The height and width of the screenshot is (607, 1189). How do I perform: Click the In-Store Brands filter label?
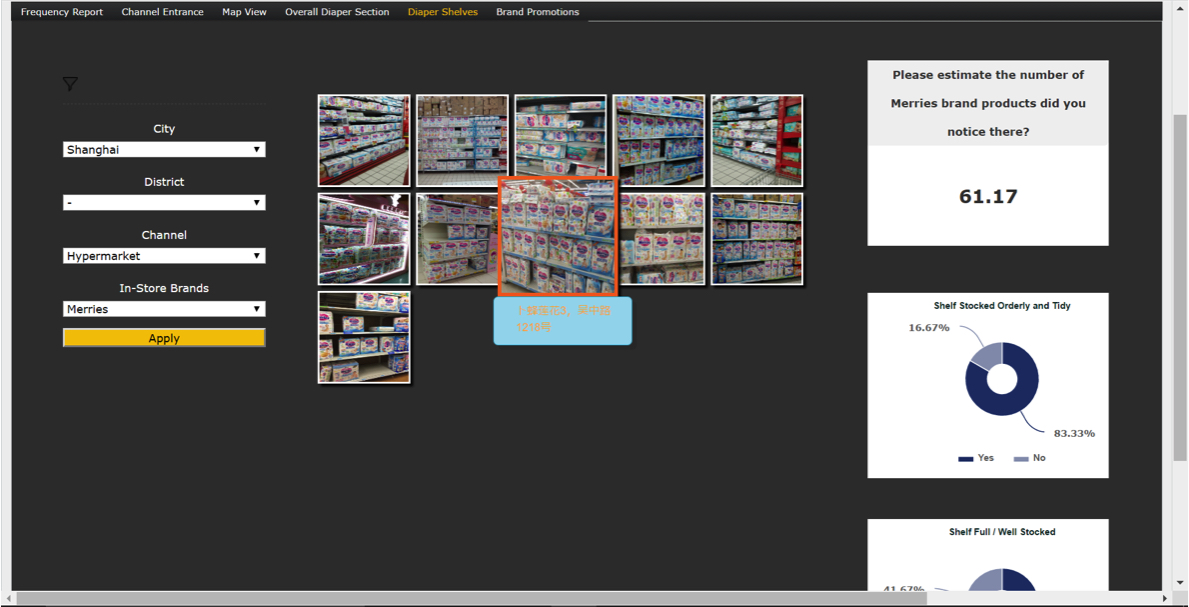click(164, 288)
